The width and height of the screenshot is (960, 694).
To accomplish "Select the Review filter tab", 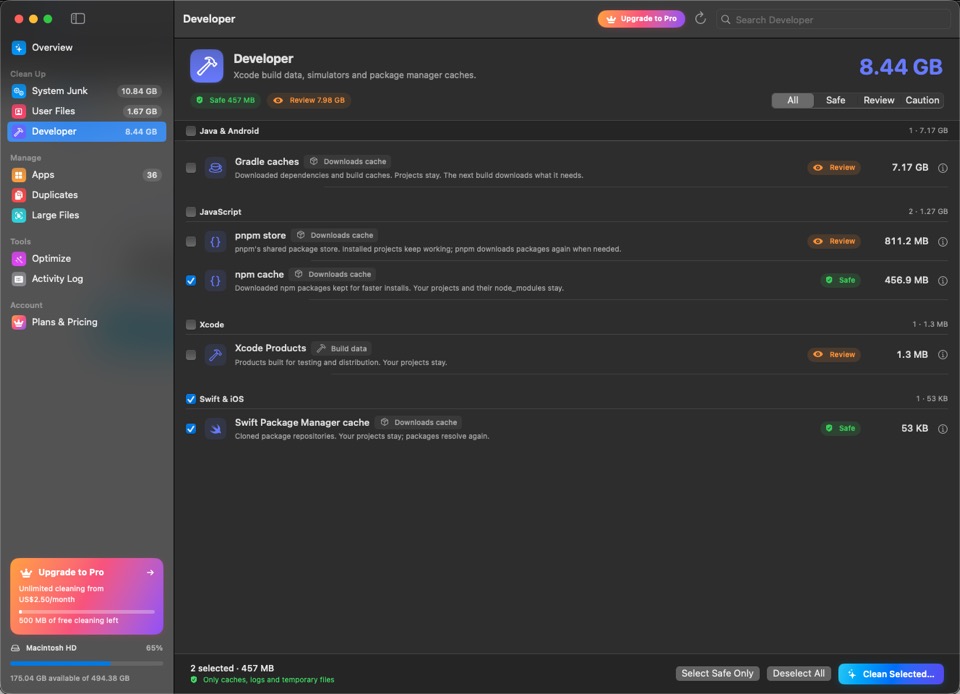I will point(879,100).
